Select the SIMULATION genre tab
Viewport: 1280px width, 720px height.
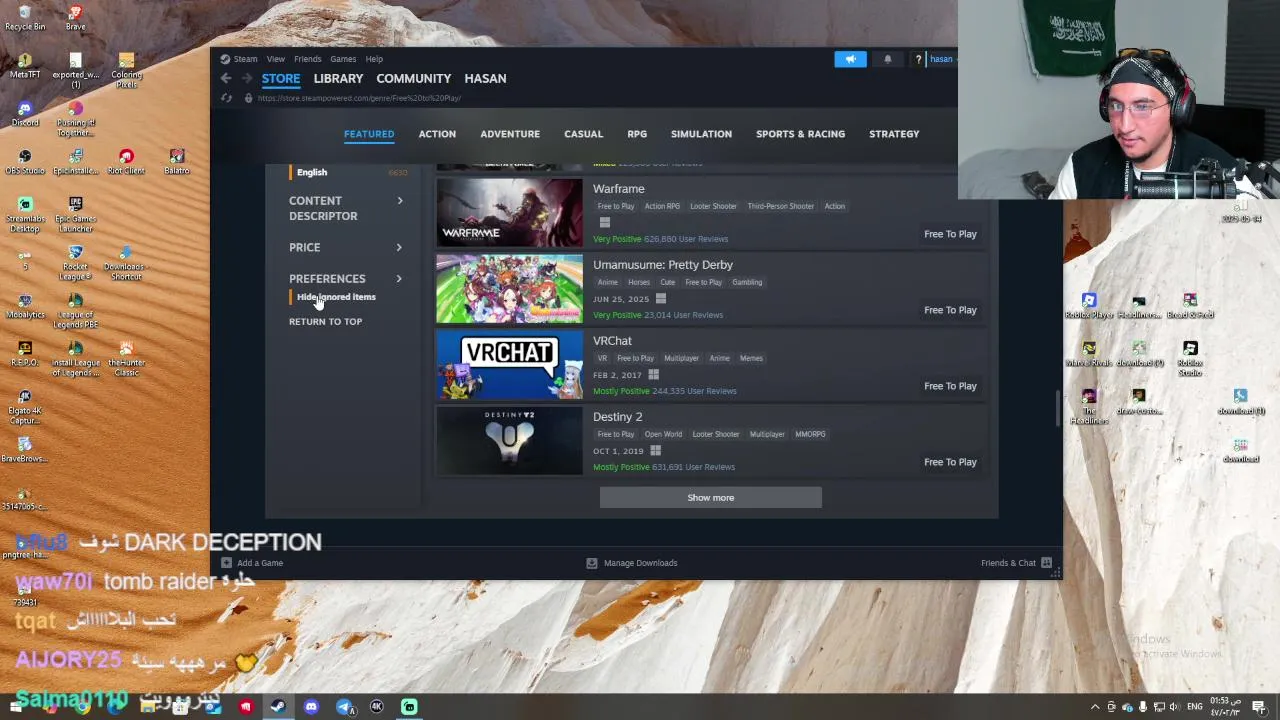(701, 134)
